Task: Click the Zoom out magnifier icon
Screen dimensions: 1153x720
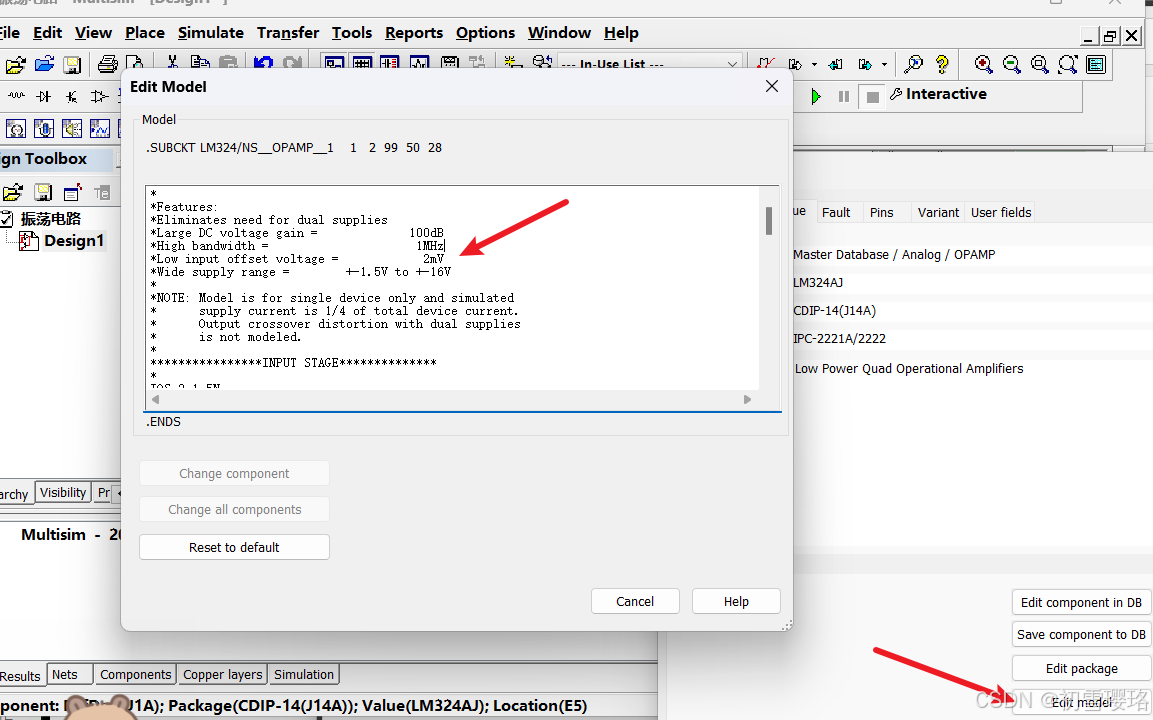Action: [1012, 65]
